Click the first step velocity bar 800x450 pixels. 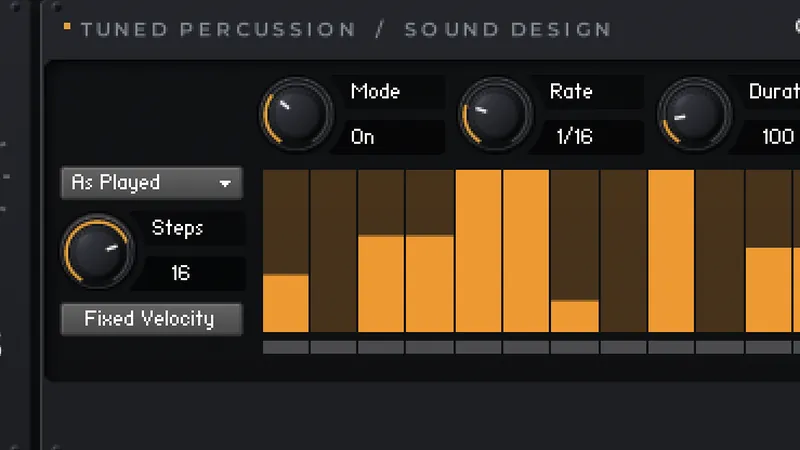[286, 251]
